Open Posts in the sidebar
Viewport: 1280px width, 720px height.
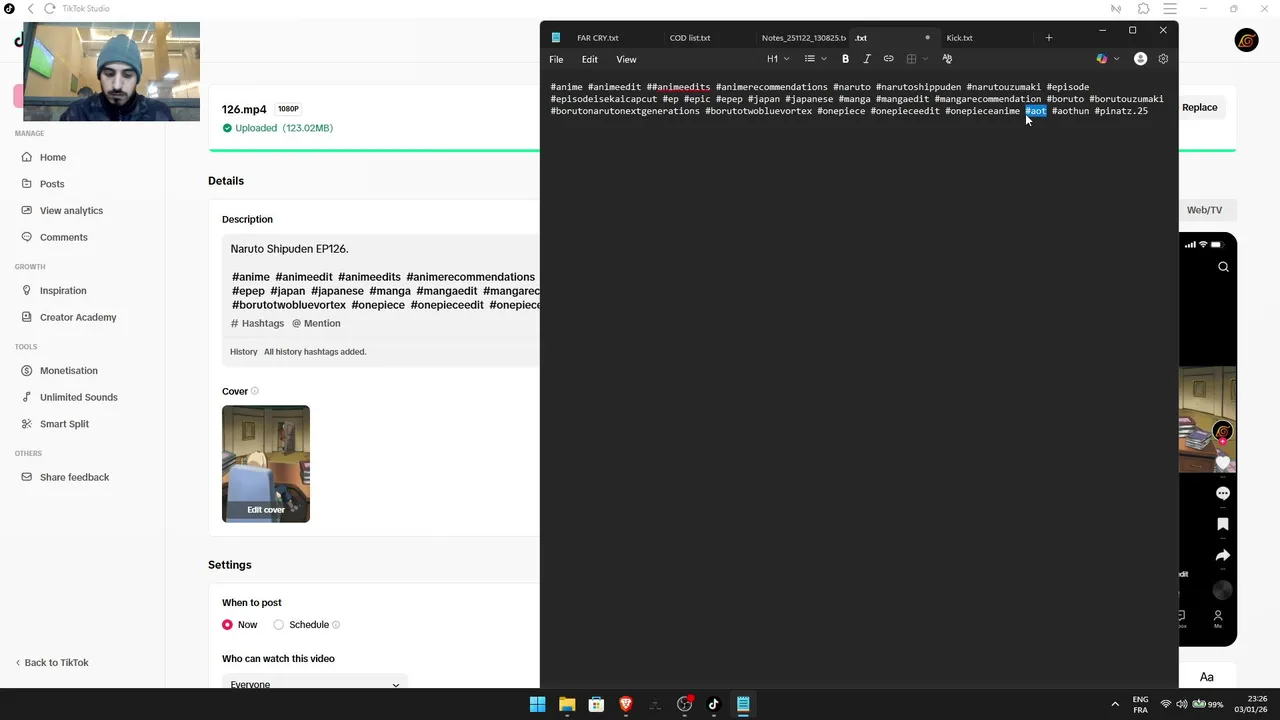tap(52, 184)
